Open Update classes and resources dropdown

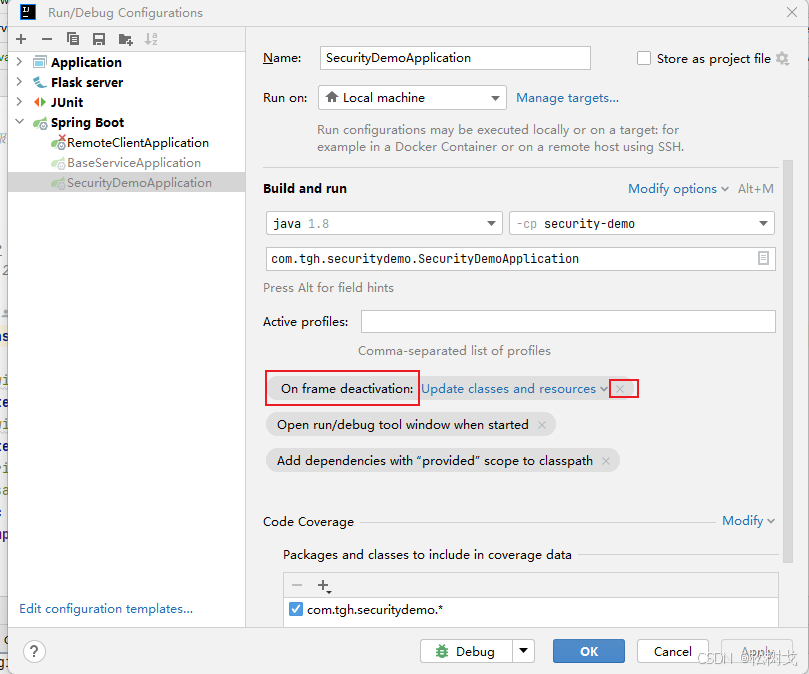(x=514, y=389)
